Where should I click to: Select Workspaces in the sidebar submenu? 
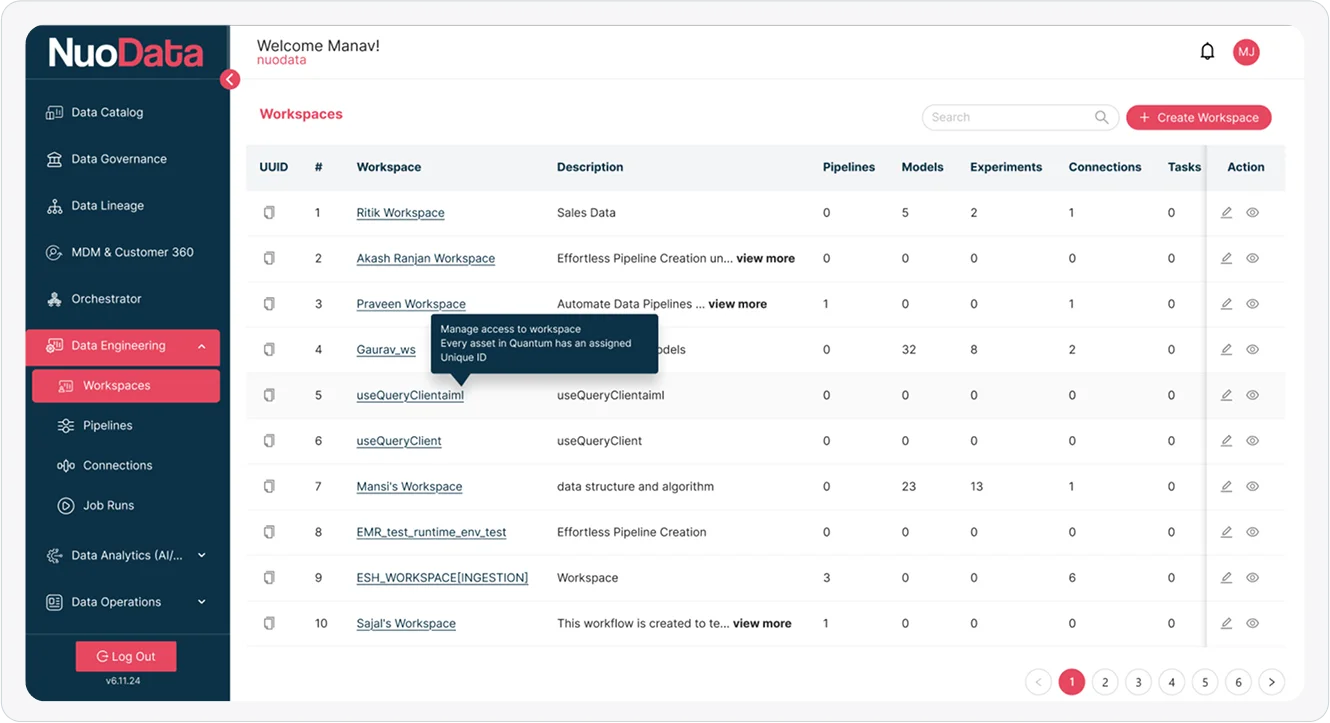tap(126, 386)
